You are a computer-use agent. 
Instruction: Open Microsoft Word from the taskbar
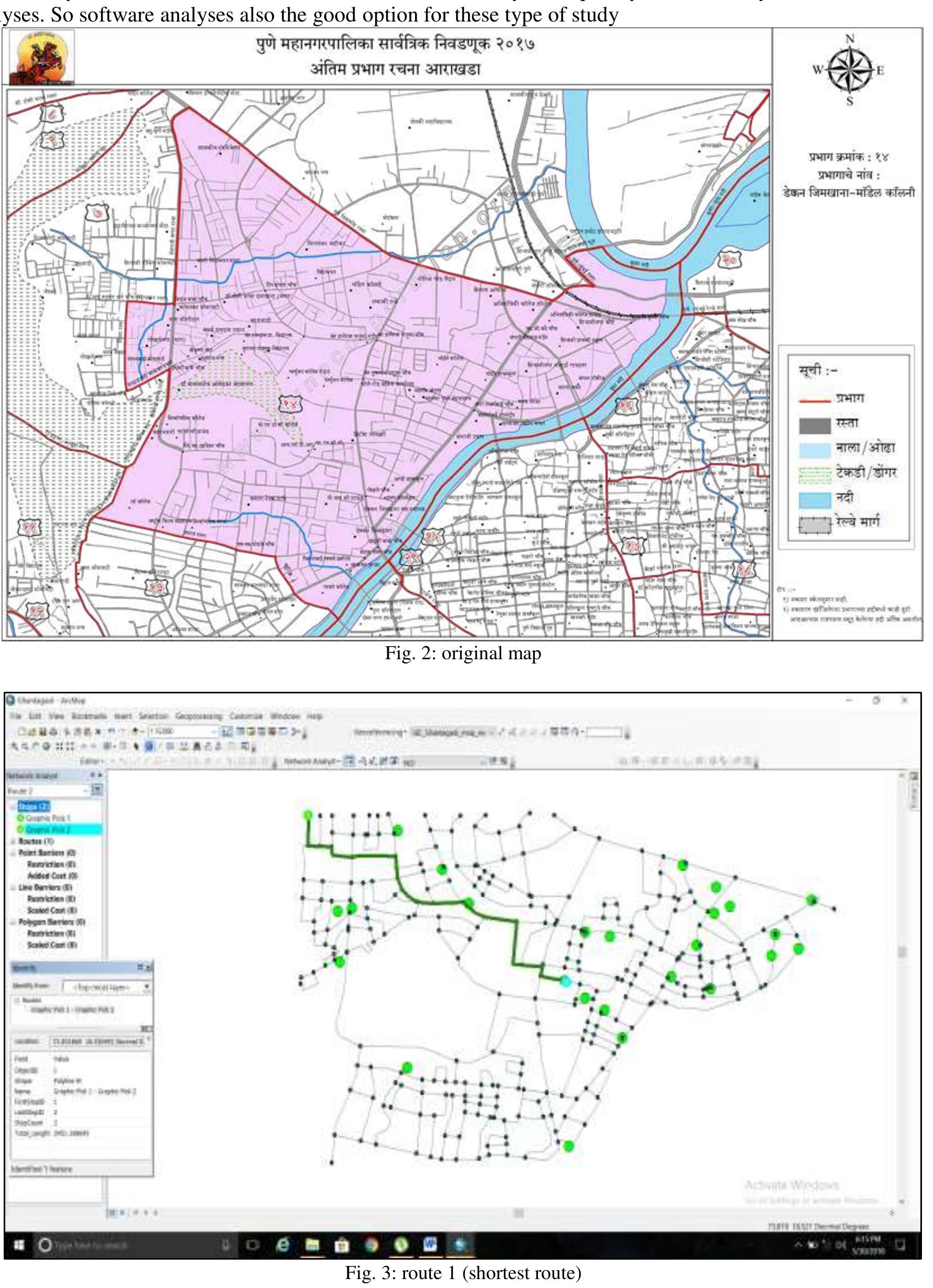430,1245
